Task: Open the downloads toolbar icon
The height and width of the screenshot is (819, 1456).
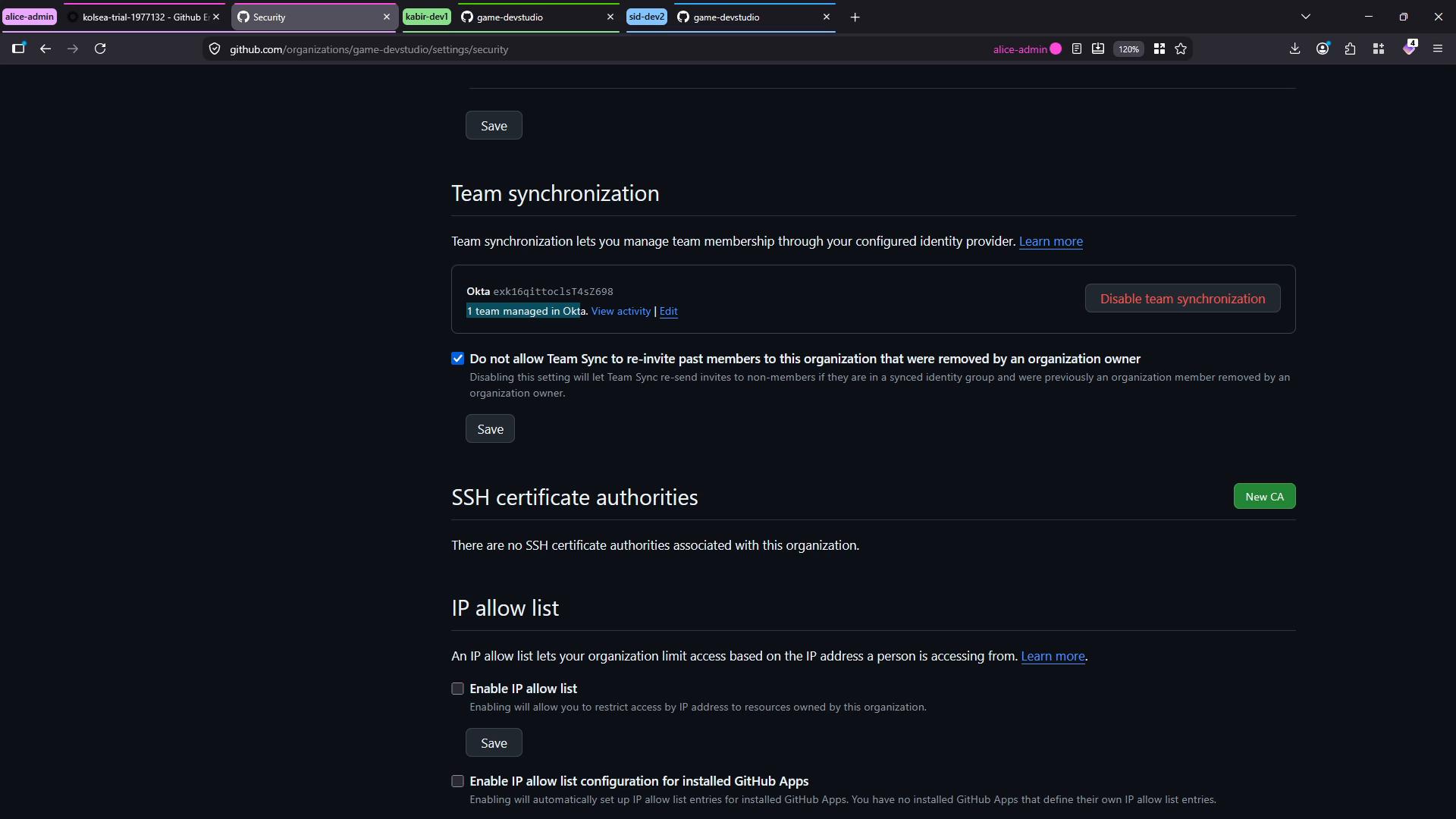Action: tap(1294, 49)
